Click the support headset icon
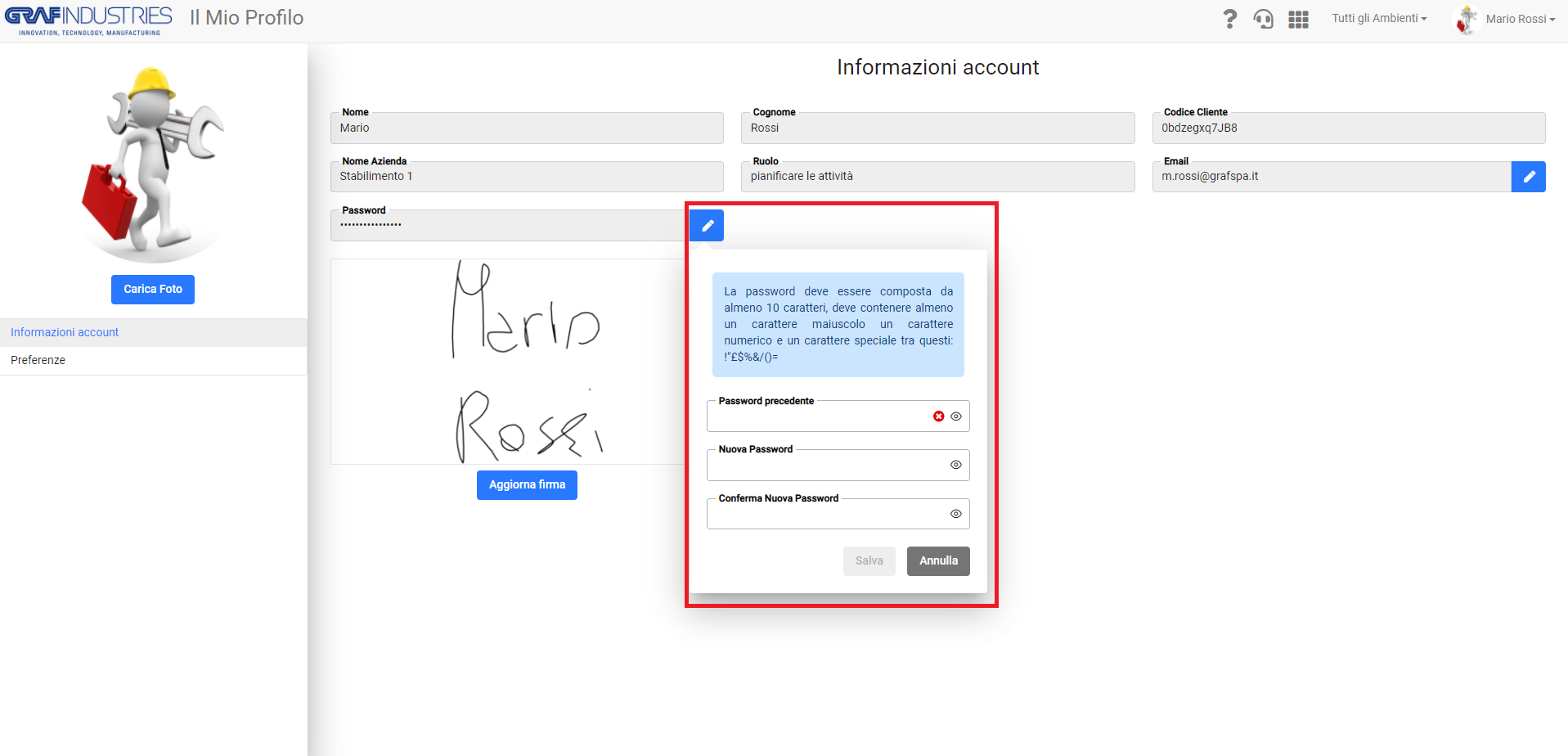Image resolution: width=1568 pixels, height=756 pixels. (1264, 19)
